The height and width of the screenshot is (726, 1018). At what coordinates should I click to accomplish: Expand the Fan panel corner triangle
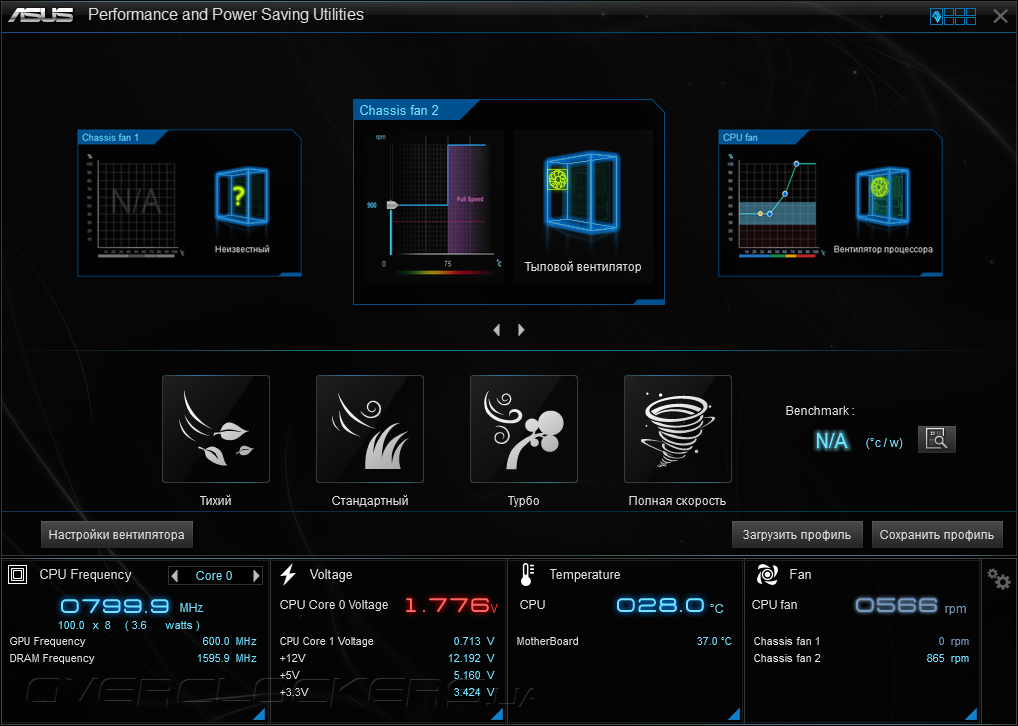point(971,714)
